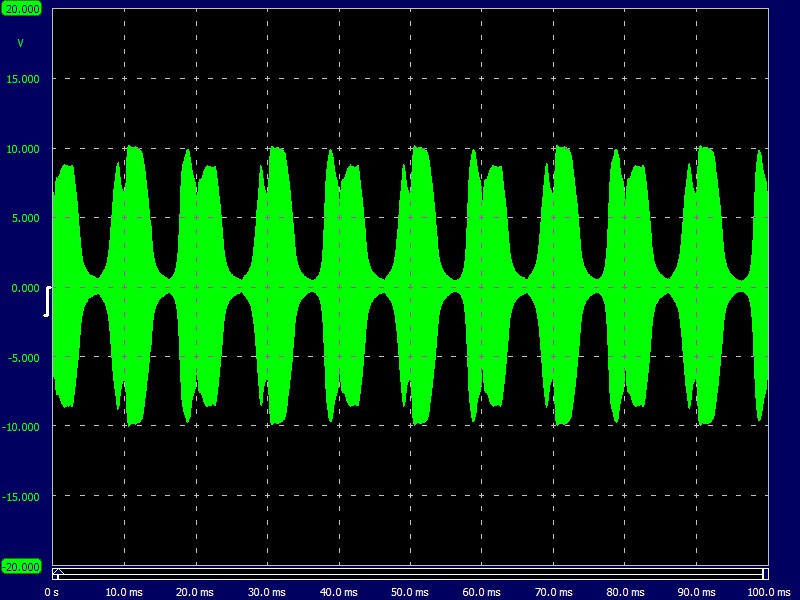This screenshot has height=600, width=800.
Task: Click the 5.000 voltage axis label
Action: pos(26,218)
